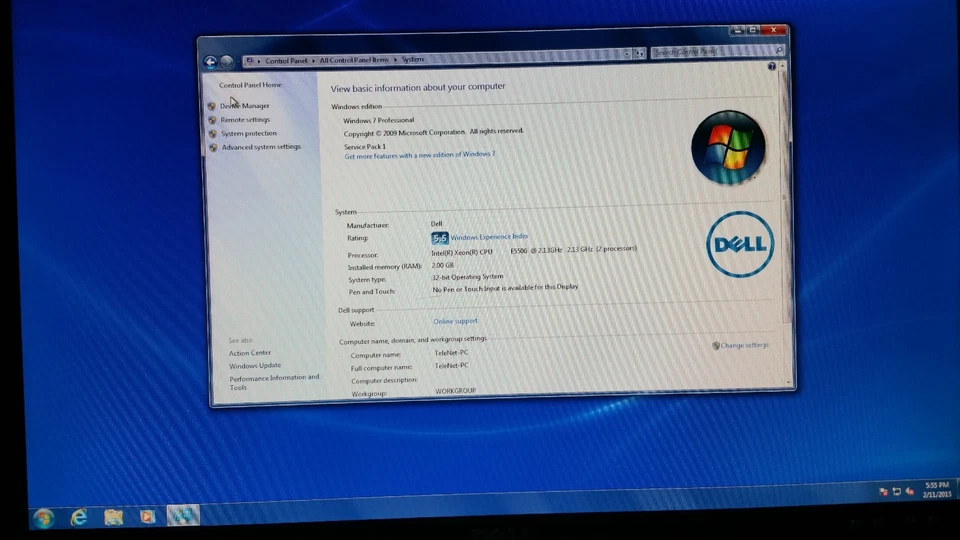Image resolution: width=960 pixels, height=540 pixels.
Task: Click Get more features with new edition link
Action: point(419,156)
